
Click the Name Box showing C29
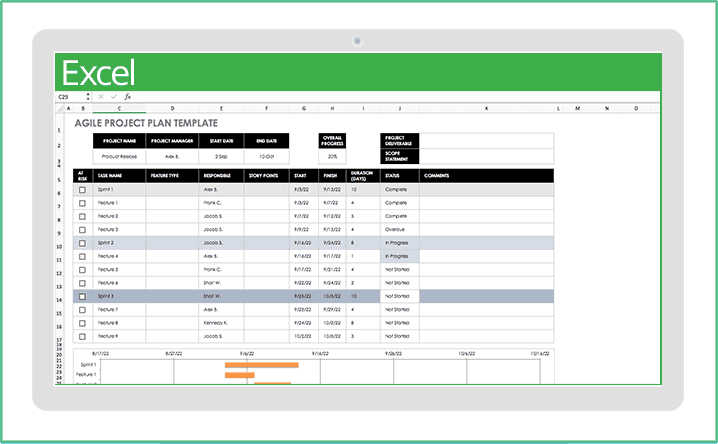[x=68, y=97]
